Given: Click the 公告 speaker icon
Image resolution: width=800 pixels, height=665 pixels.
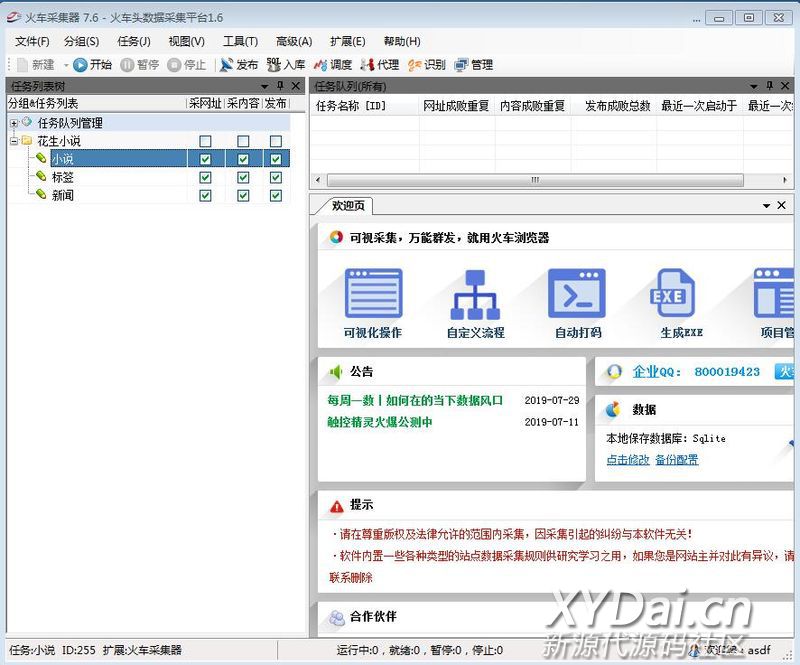Looking at the screenshot, I should pyautogui.click(x=336, y=372).
